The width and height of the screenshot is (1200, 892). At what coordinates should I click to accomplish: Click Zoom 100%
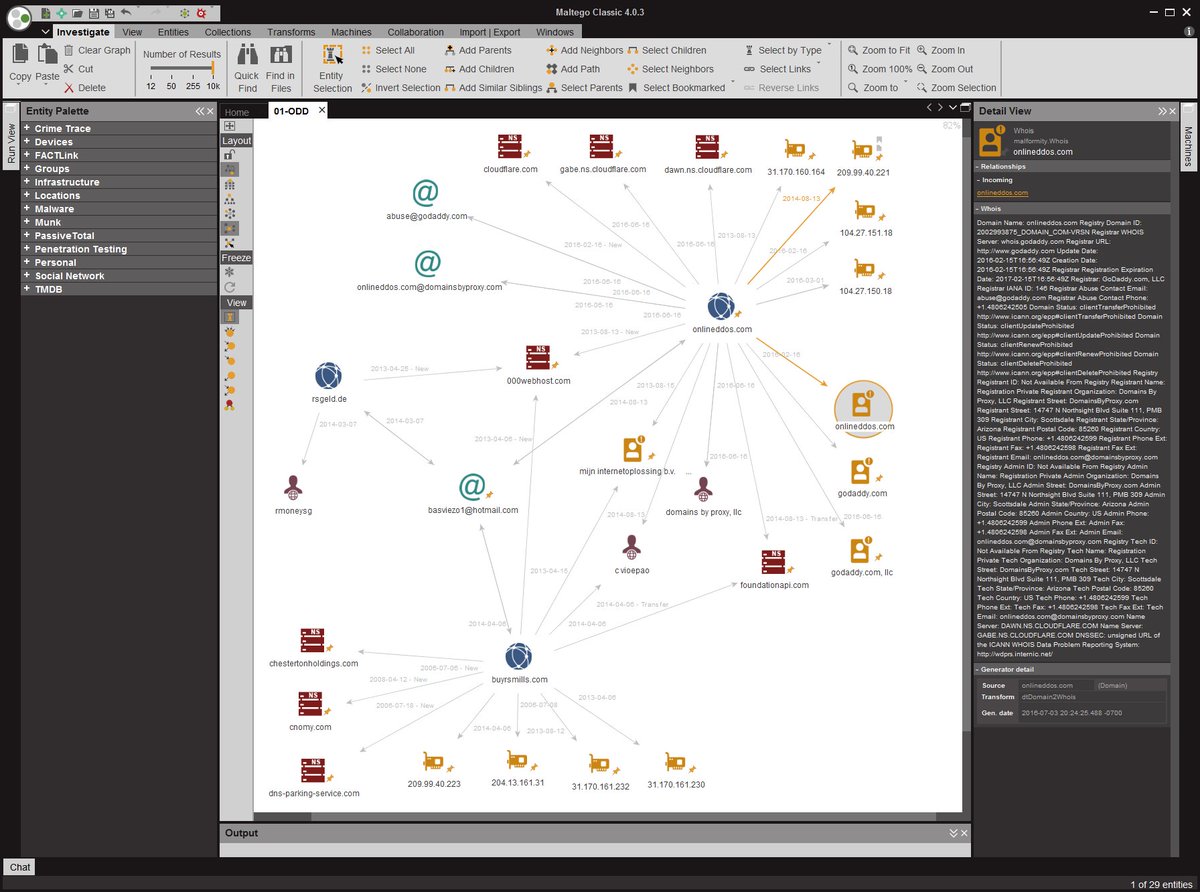880,69
